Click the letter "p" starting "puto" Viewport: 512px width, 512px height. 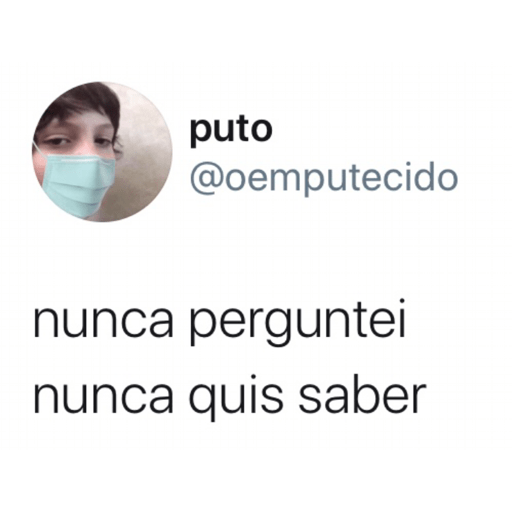tap(199, 133)
